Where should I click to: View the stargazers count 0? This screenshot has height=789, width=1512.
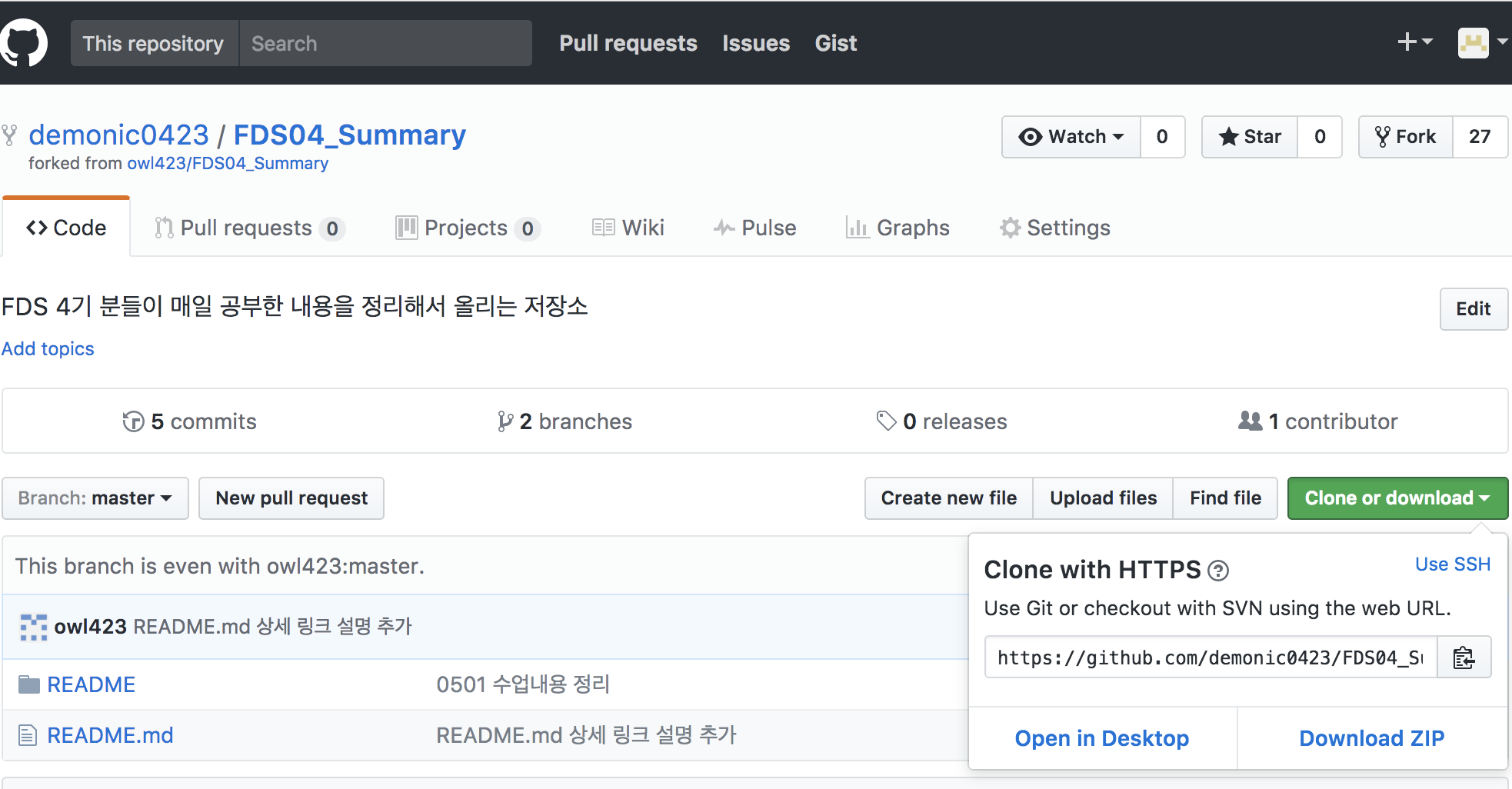[1320, 137]
